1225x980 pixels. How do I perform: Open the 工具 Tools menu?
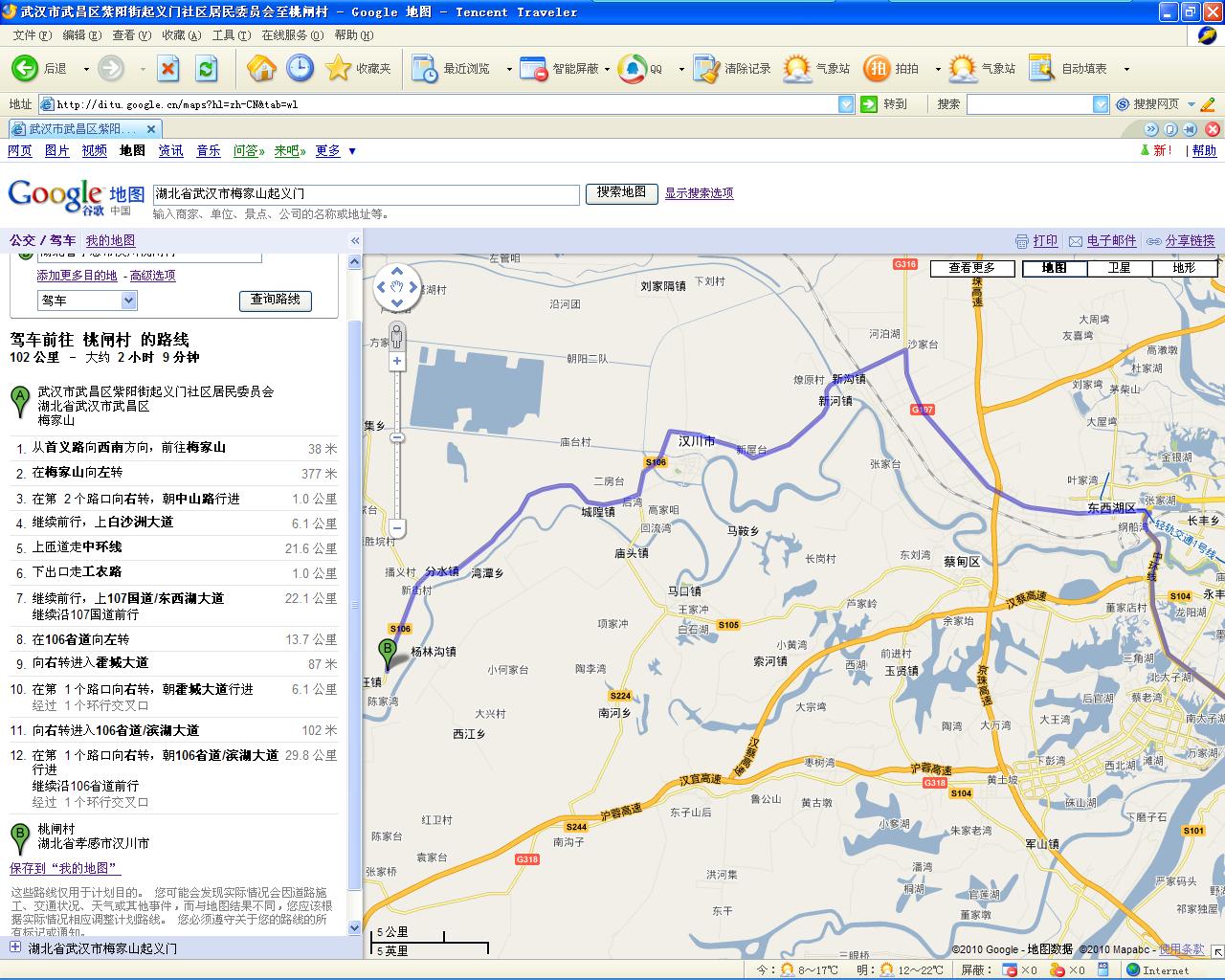click(231, 35)
